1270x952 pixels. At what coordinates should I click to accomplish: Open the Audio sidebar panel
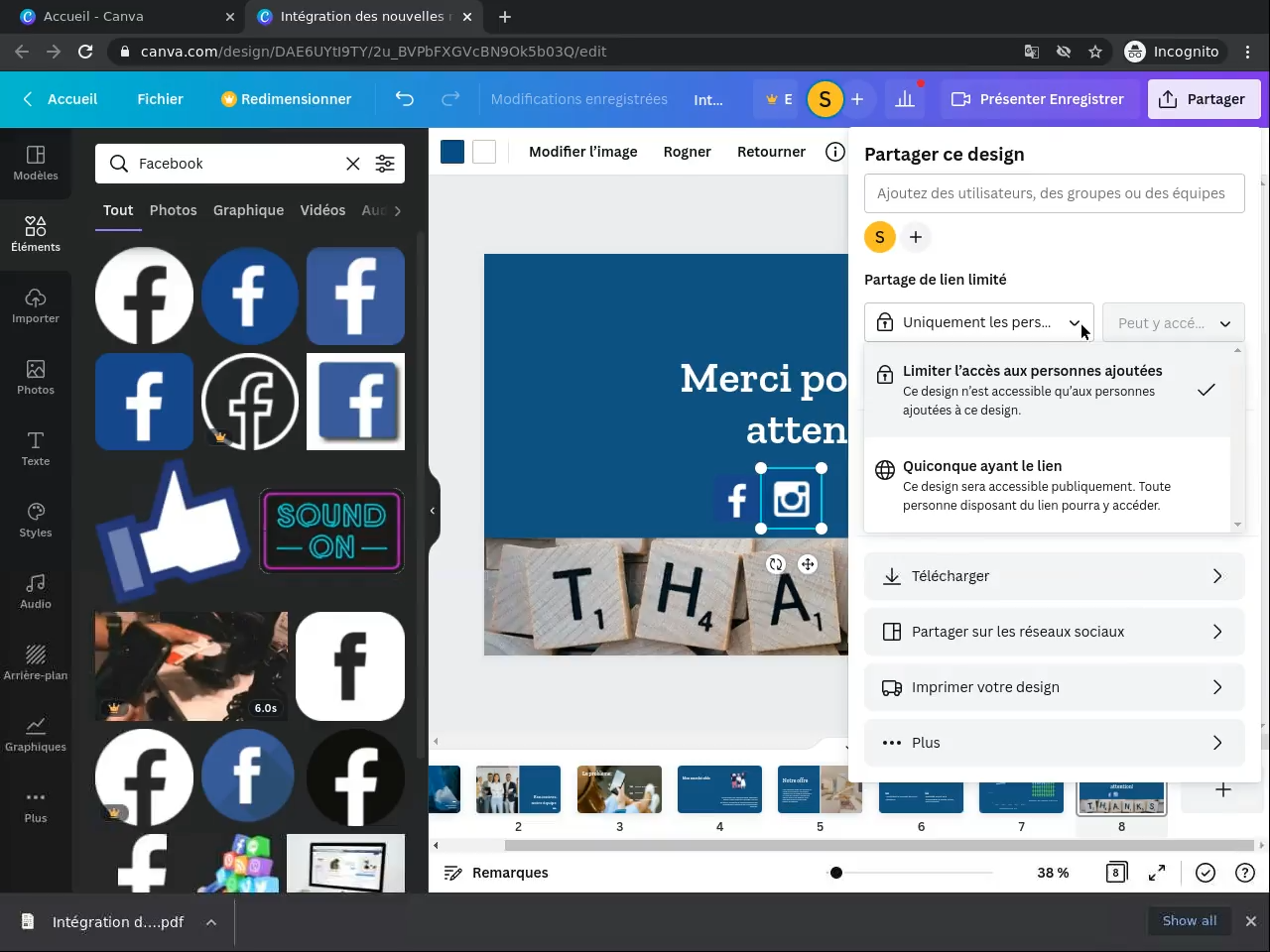tap(36, 592)
